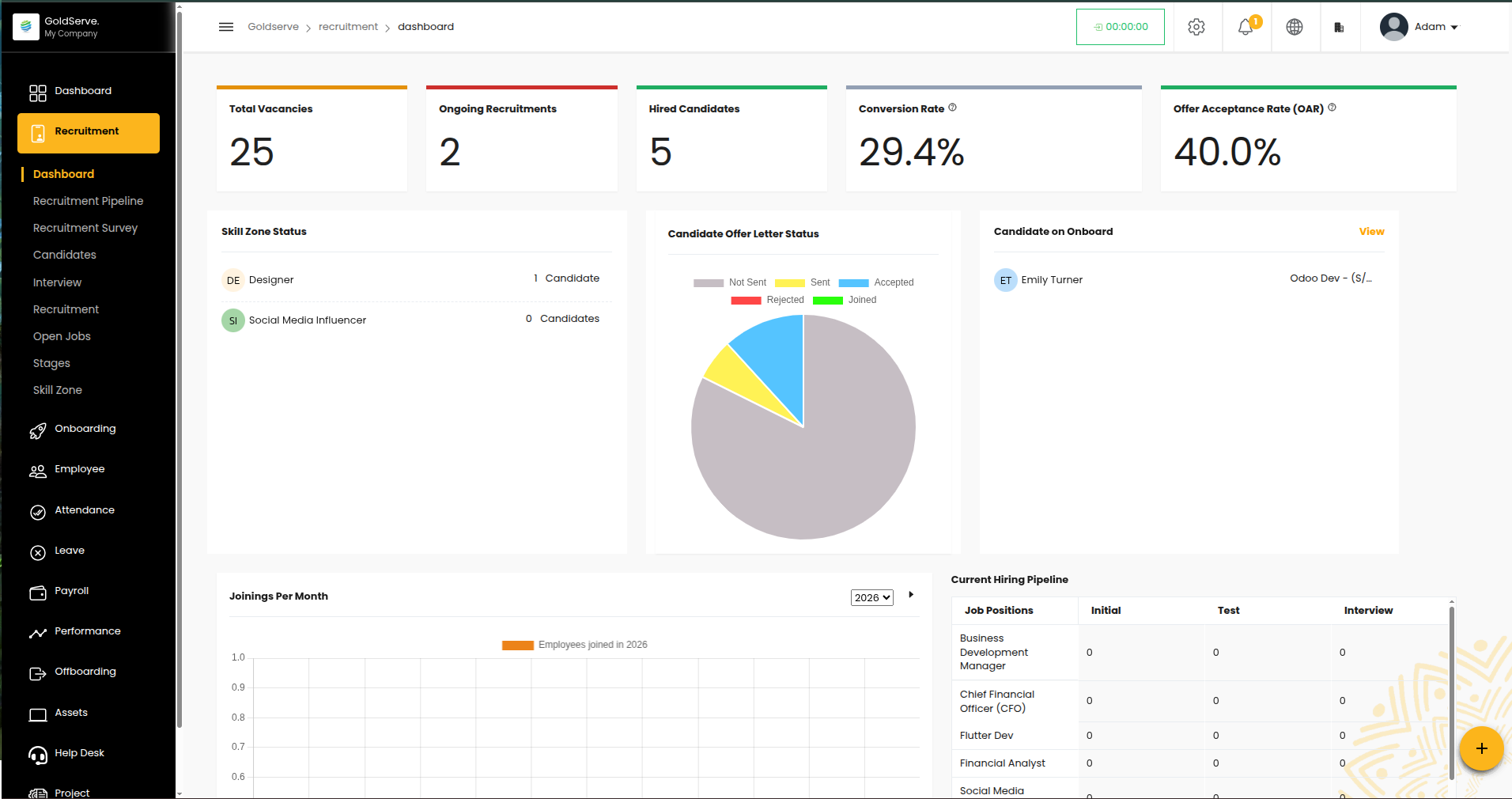Open Stages submenu item

51,363
